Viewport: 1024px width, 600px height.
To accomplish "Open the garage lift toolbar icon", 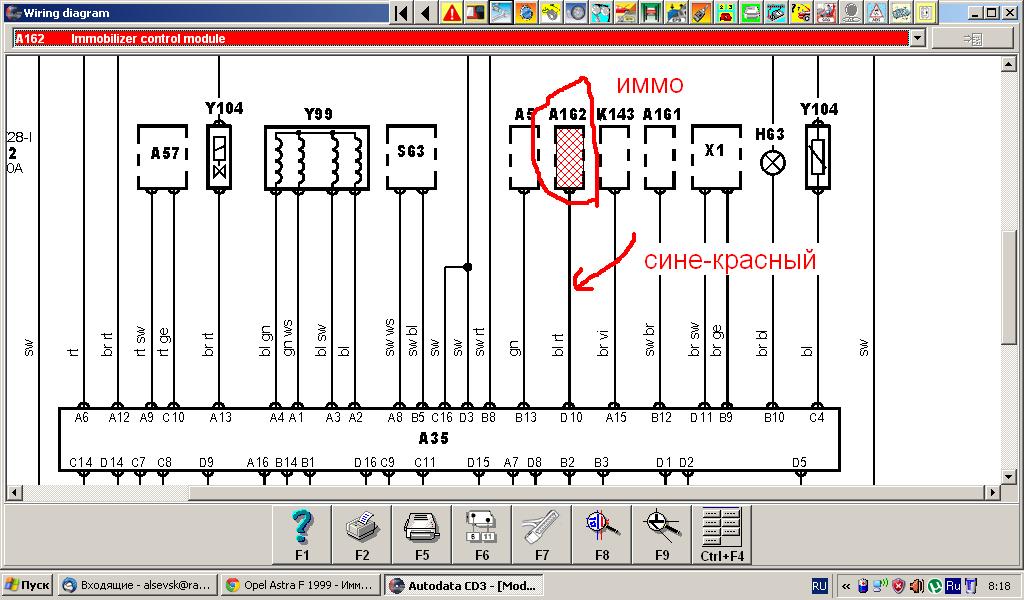I will click(650, 12).
